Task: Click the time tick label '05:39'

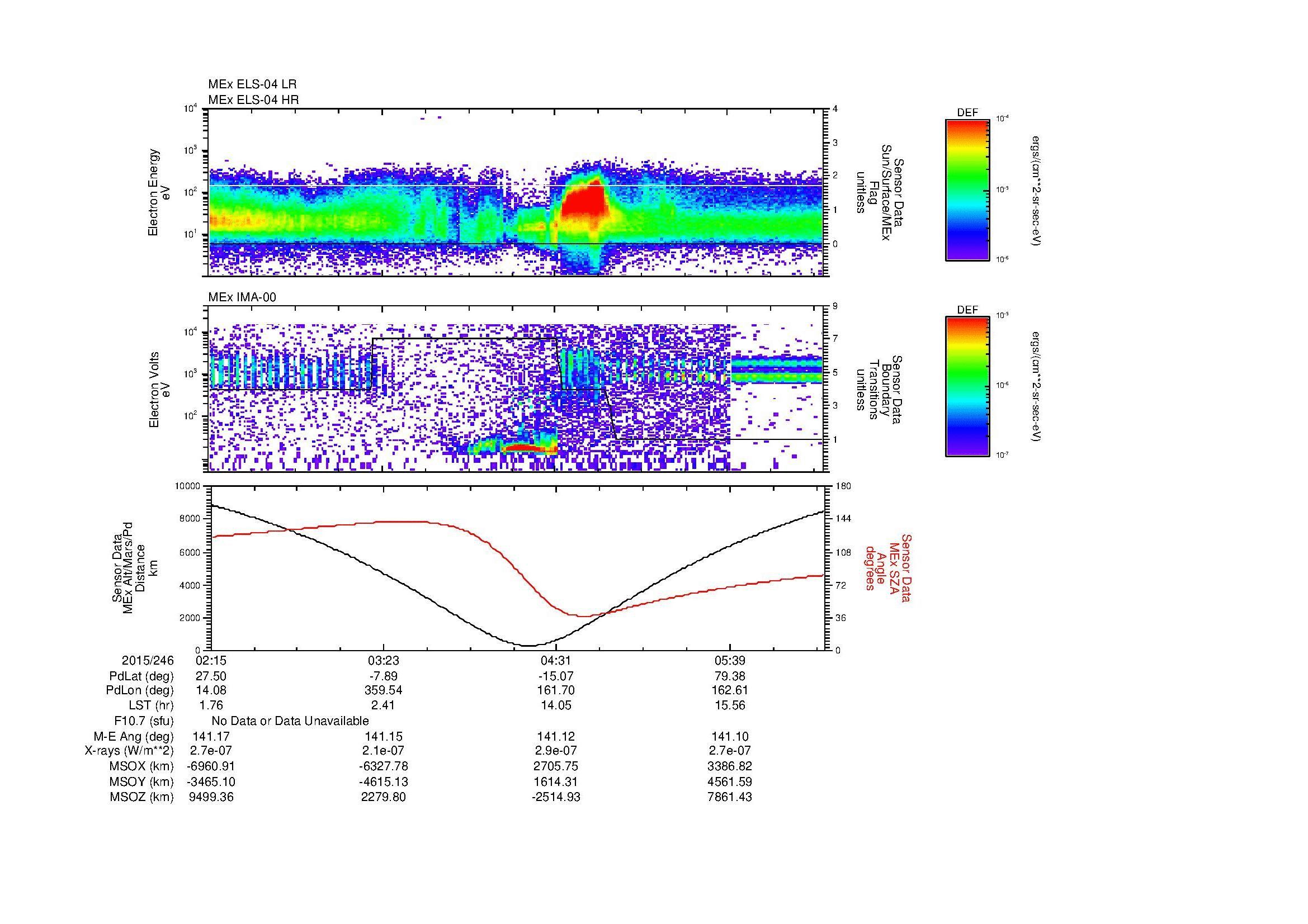Action: (x=730, y=660)
